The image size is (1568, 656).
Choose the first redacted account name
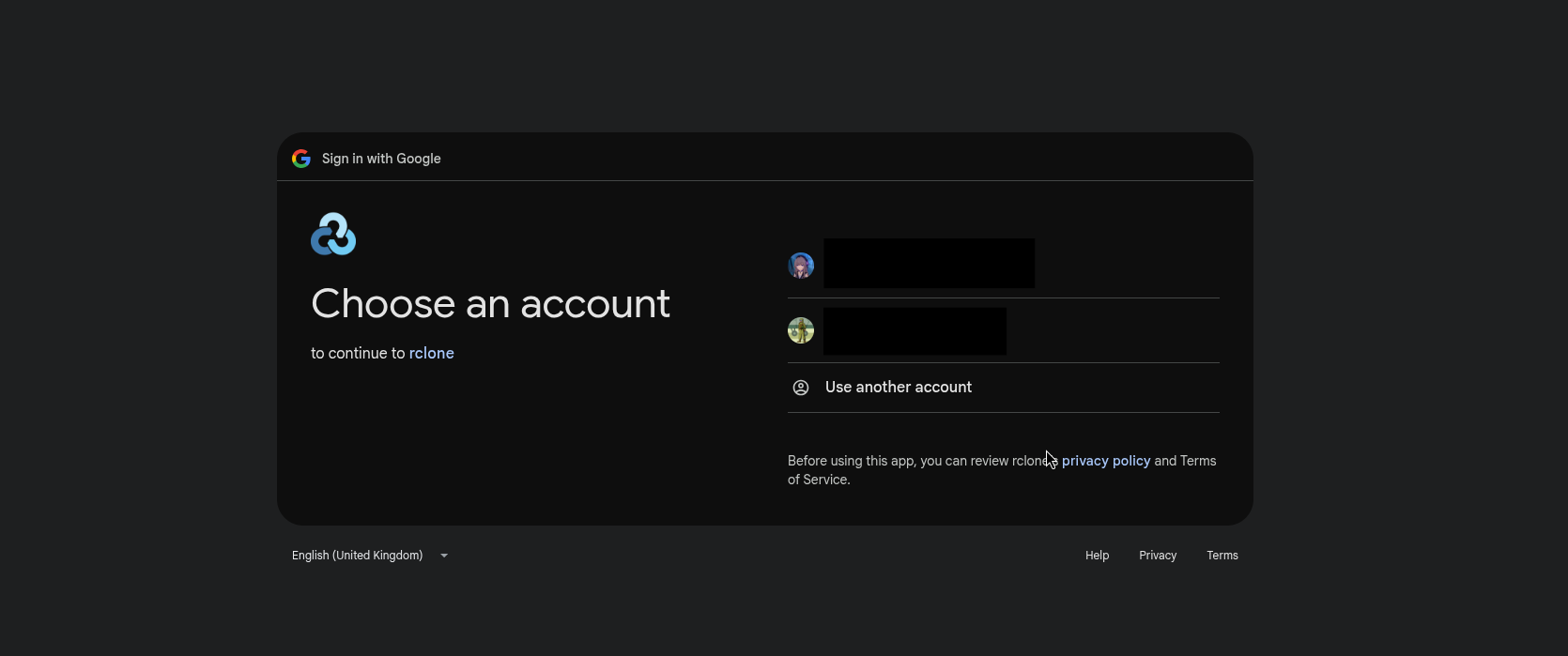(929, 264)
